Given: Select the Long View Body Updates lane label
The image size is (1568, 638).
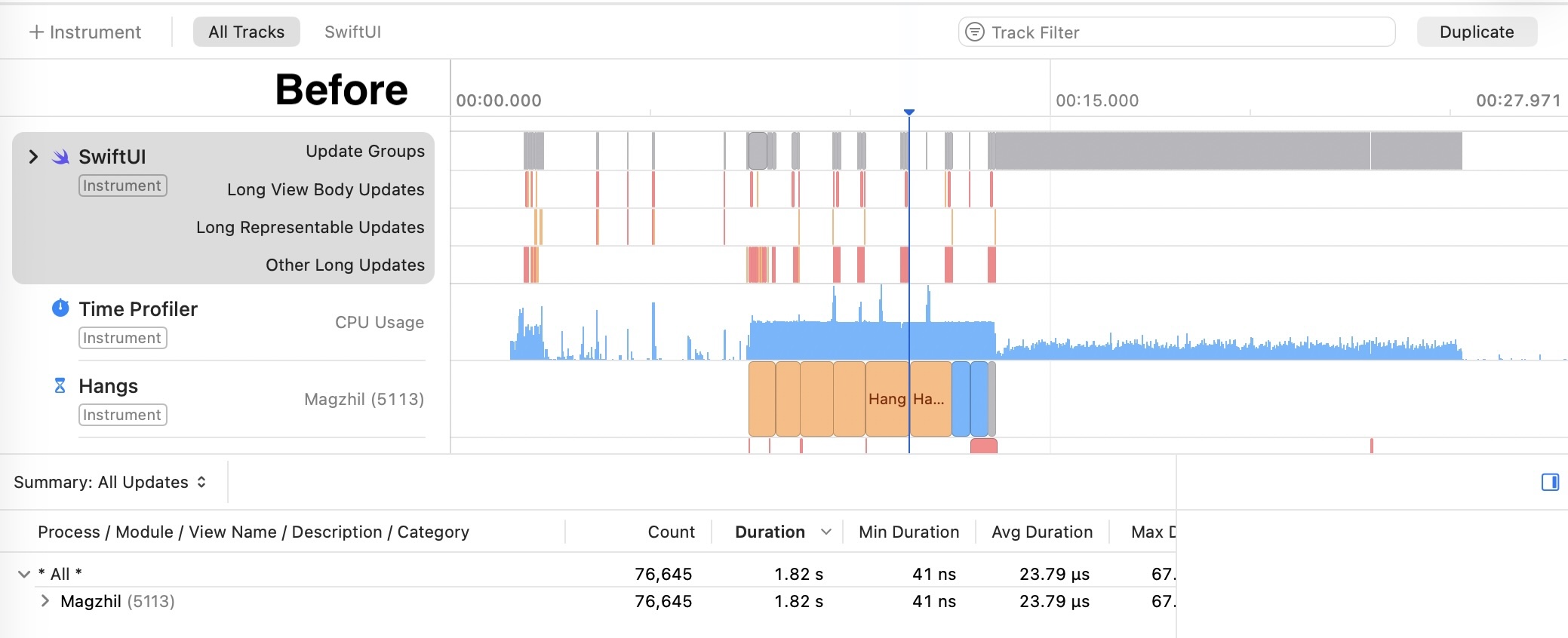Looking at the screenshot, I should click(326, 189).
